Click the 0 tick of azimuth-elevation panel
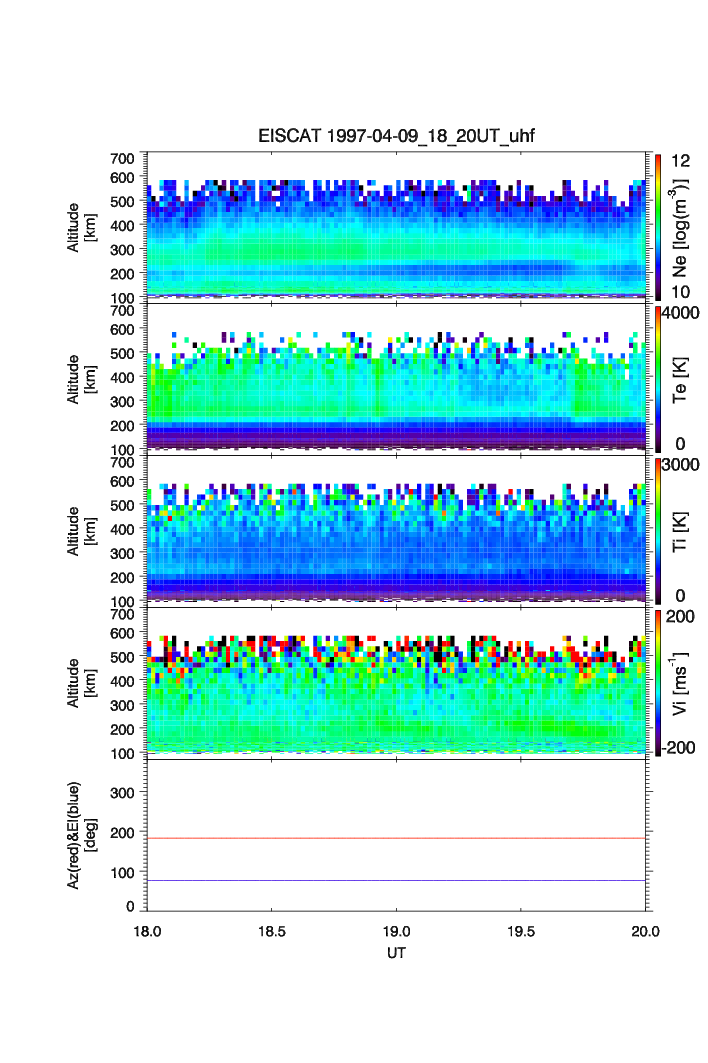The image size is (708, 1063). point(130,906)
